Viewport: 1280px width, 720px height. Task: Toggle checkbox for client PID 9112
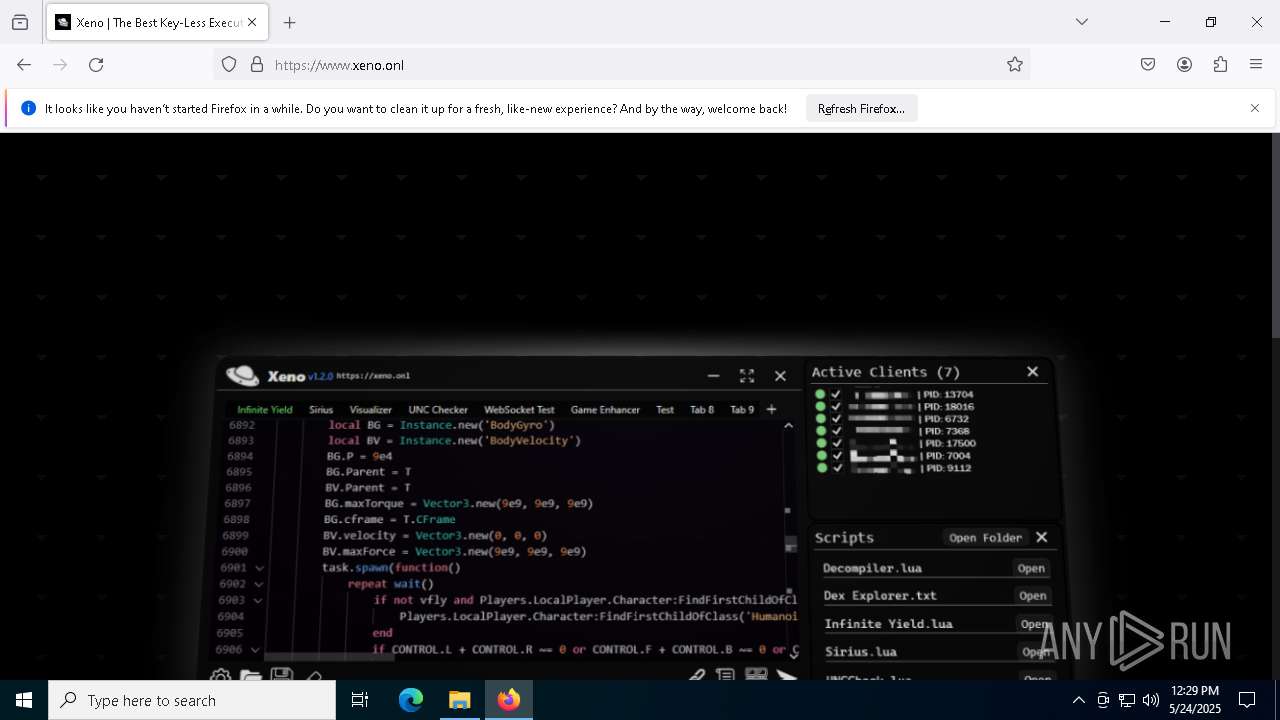click(x=837, y=468)
